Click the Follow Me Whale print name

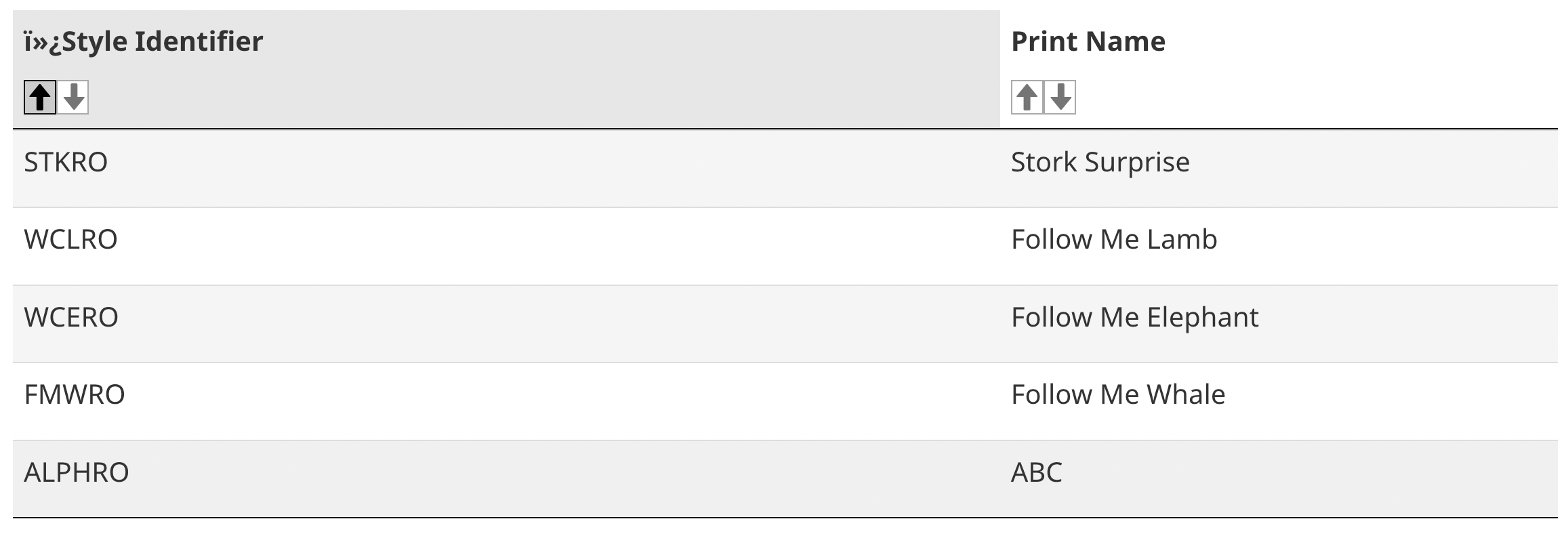point(1118,395)
